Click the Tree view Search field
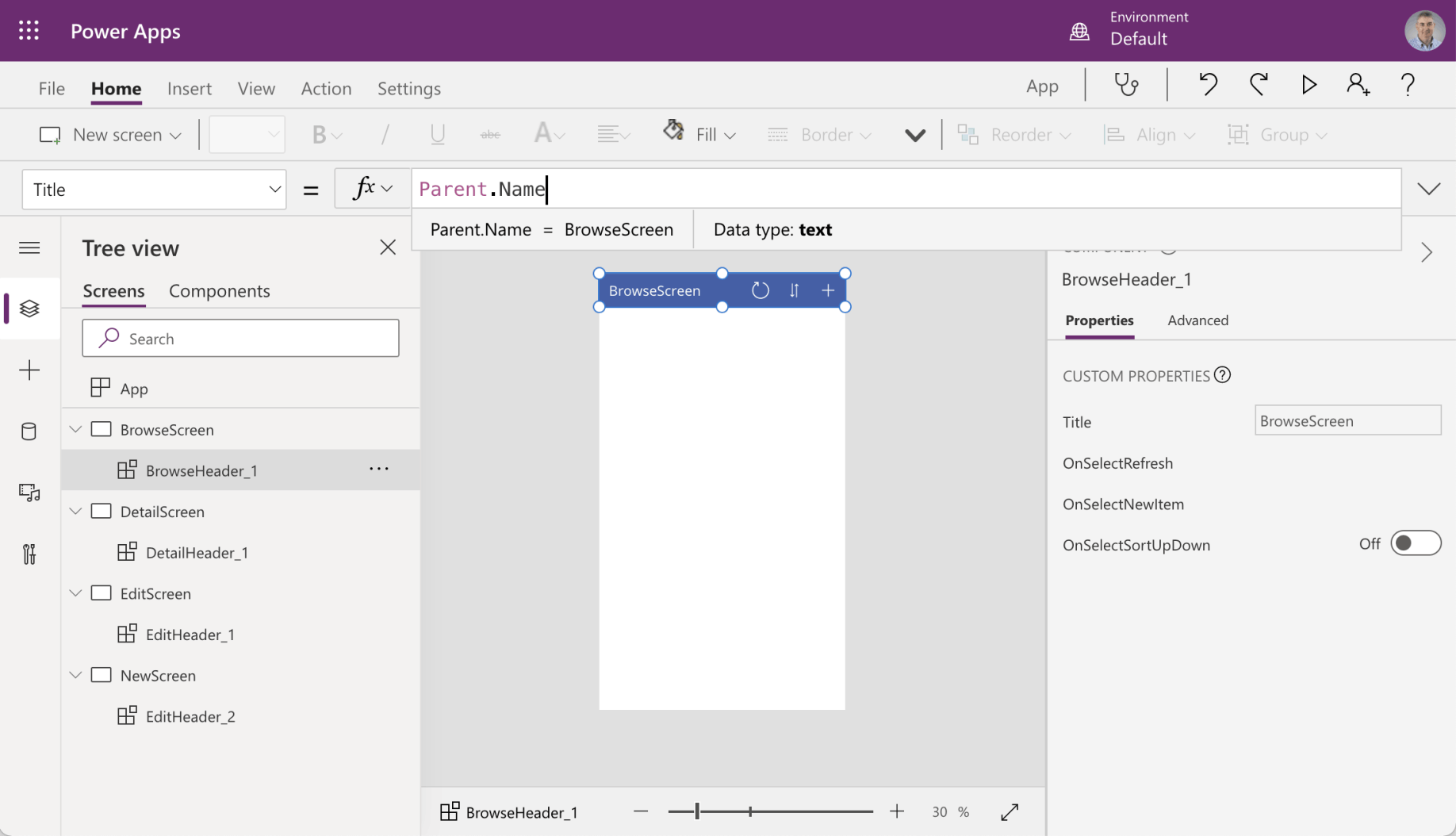This screenshot has width=1456, height=836. [x=240, y=339]
